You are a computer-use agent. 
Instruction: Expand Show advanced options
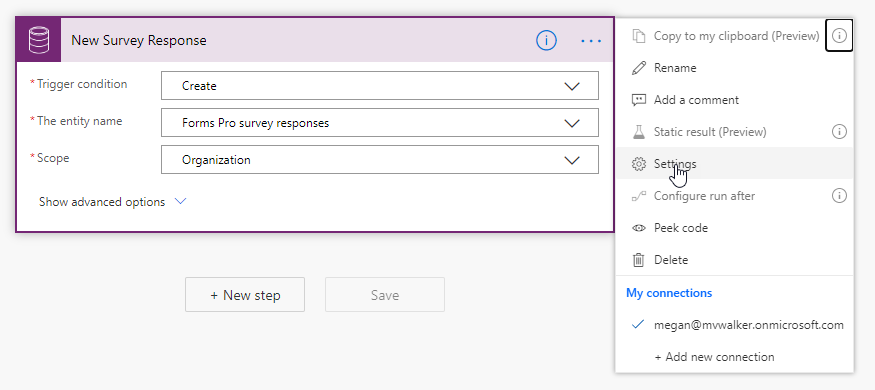[112, 202]
